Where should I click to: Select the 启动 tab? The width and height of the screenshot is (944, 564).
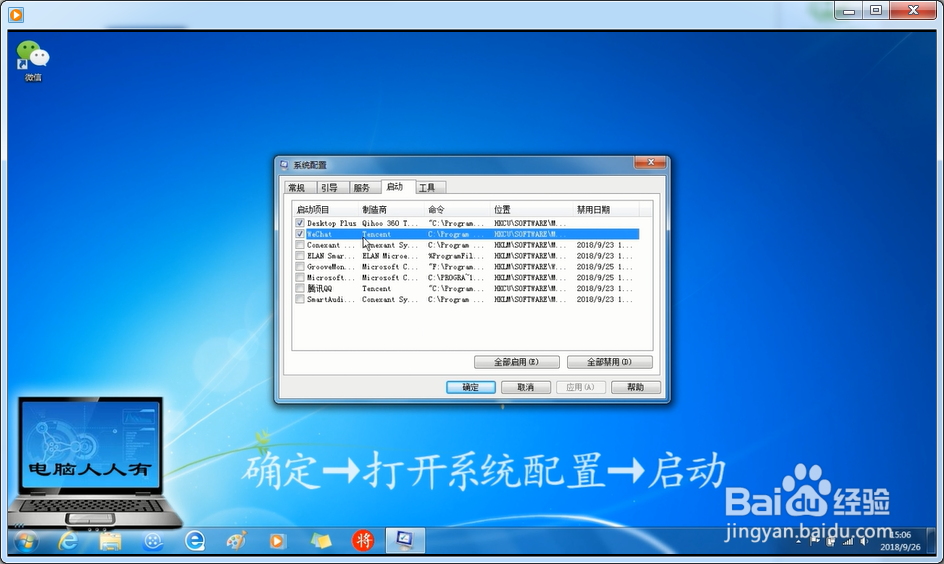tap(397, 187)
